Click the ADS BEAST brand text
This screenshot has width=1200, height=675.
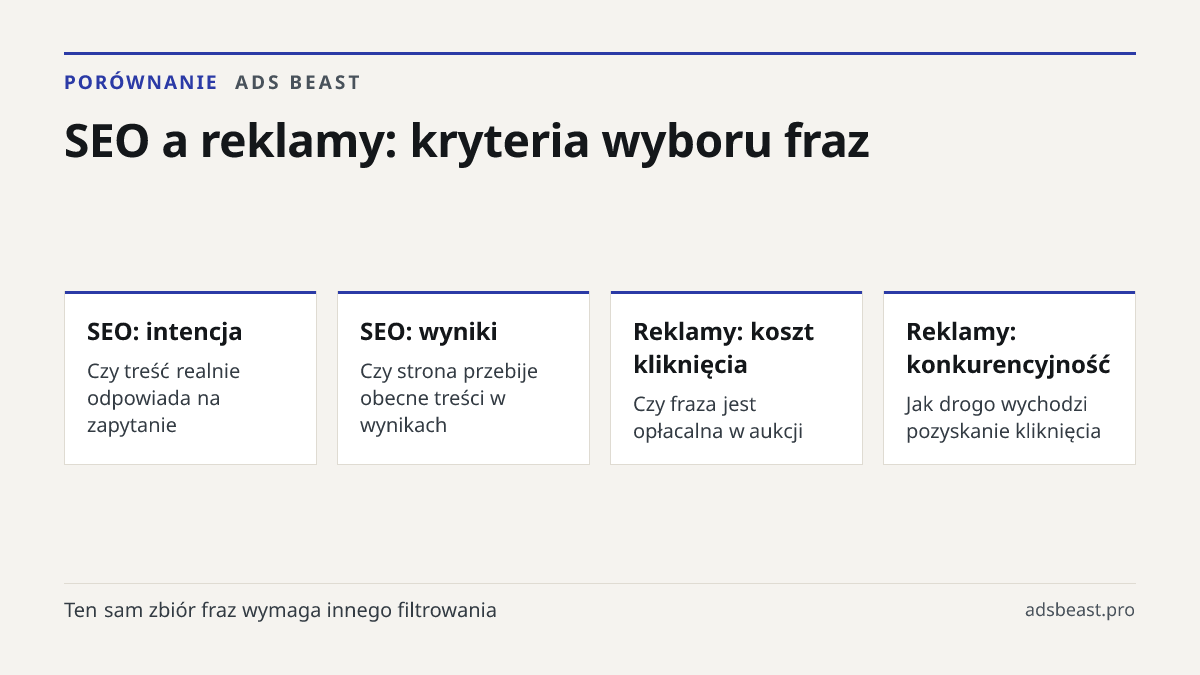(298, 82)
